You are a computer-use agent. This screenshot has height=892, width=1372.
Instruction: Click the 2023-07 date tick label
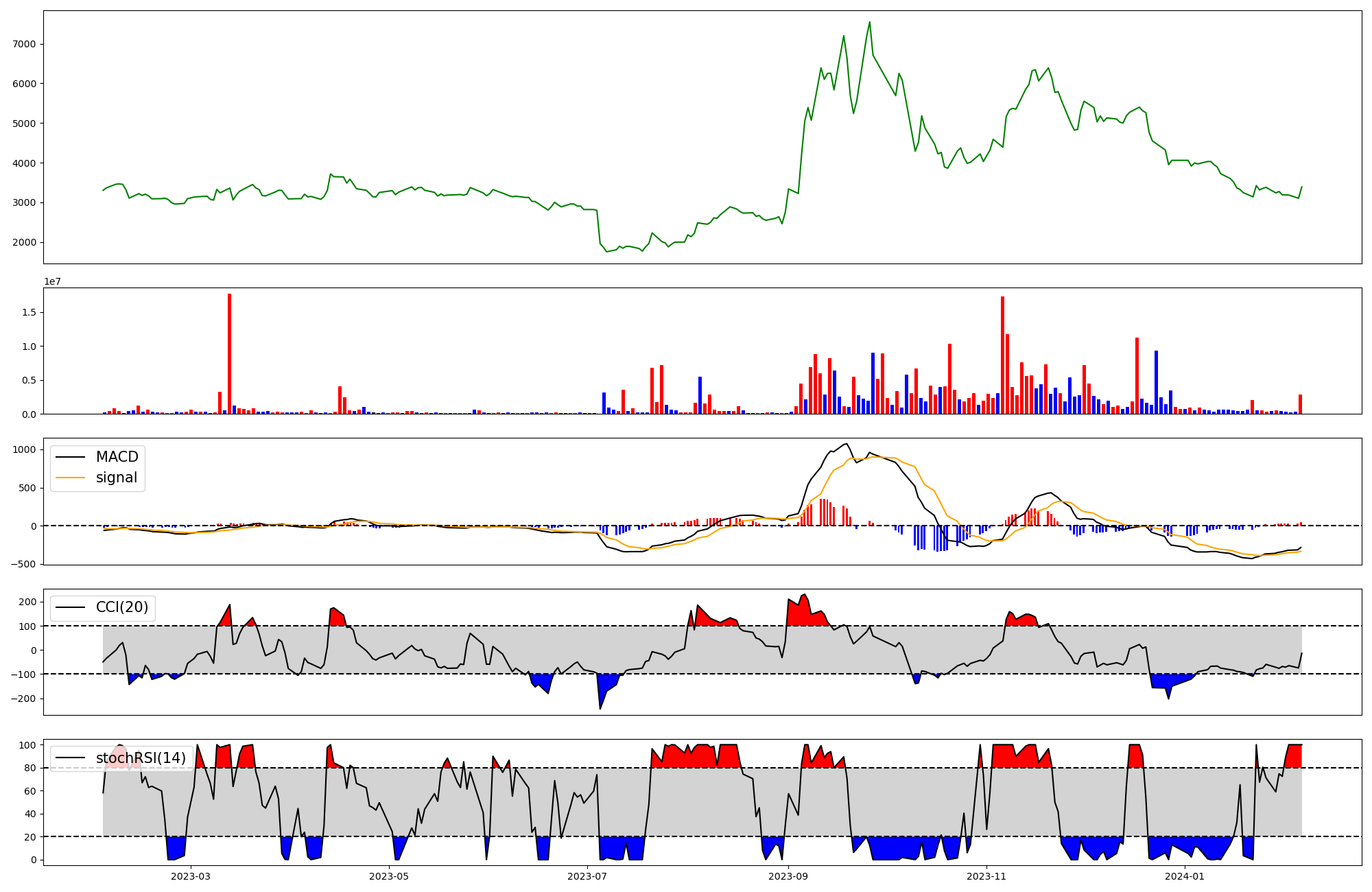[588, 876]
